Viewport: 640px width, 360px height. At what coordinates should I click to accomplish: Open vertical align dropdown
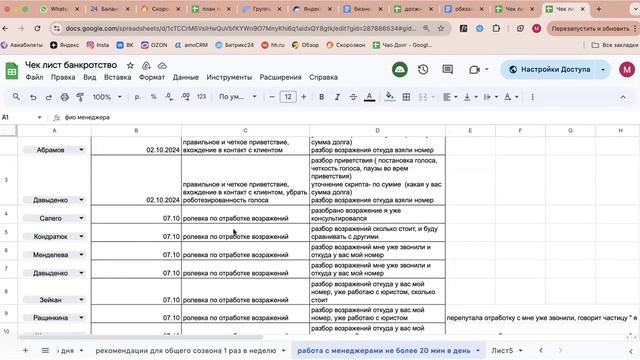click(470, 97)
